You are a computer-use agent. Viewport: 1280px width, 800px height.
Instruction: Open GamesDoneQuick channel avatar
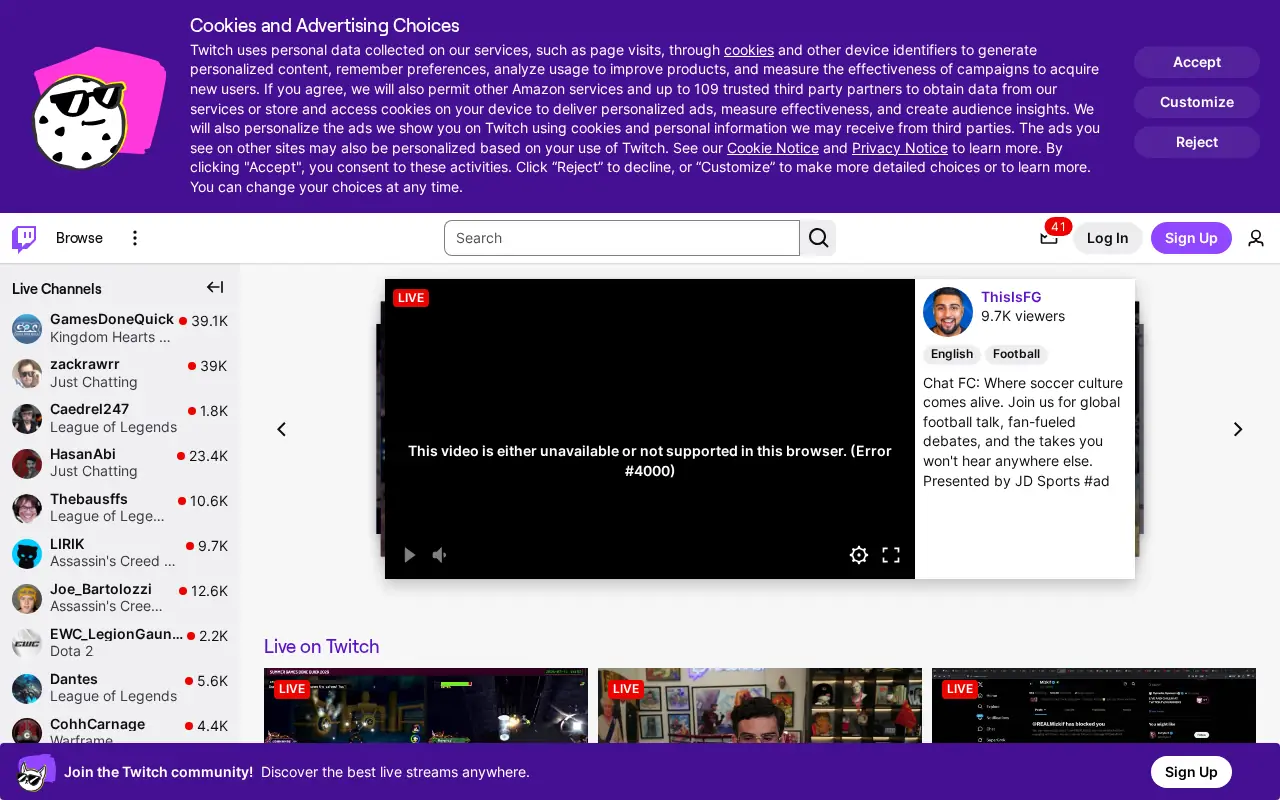pos(27,329)
